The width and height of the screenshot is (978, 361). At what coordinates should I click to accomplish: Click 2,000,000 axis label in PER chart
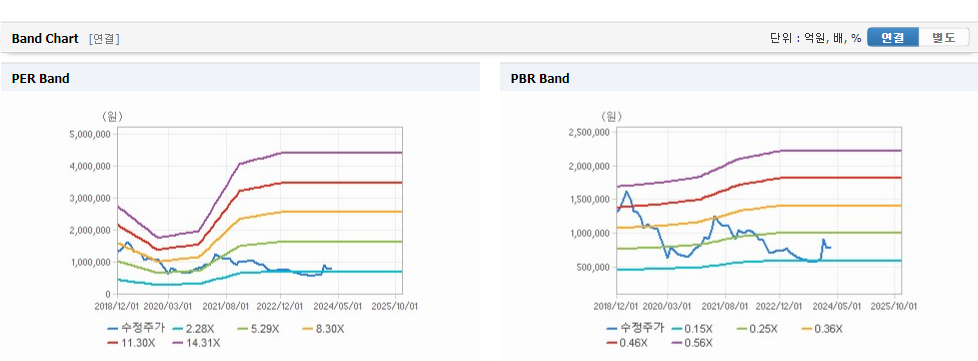89,230
